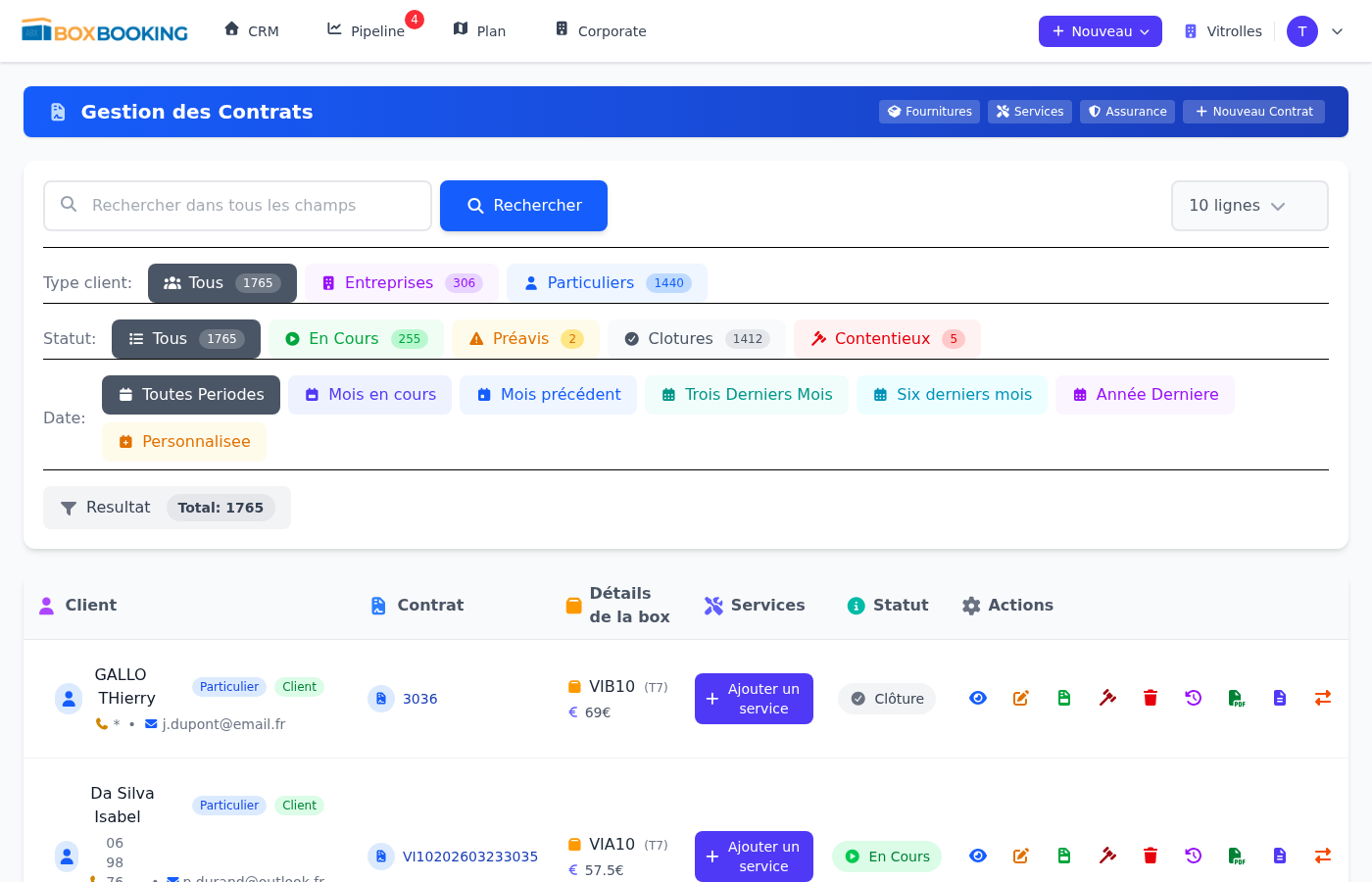Filter contracts by En Cours status
Viewport: 1372px width, 882px height.
(356, 339)
